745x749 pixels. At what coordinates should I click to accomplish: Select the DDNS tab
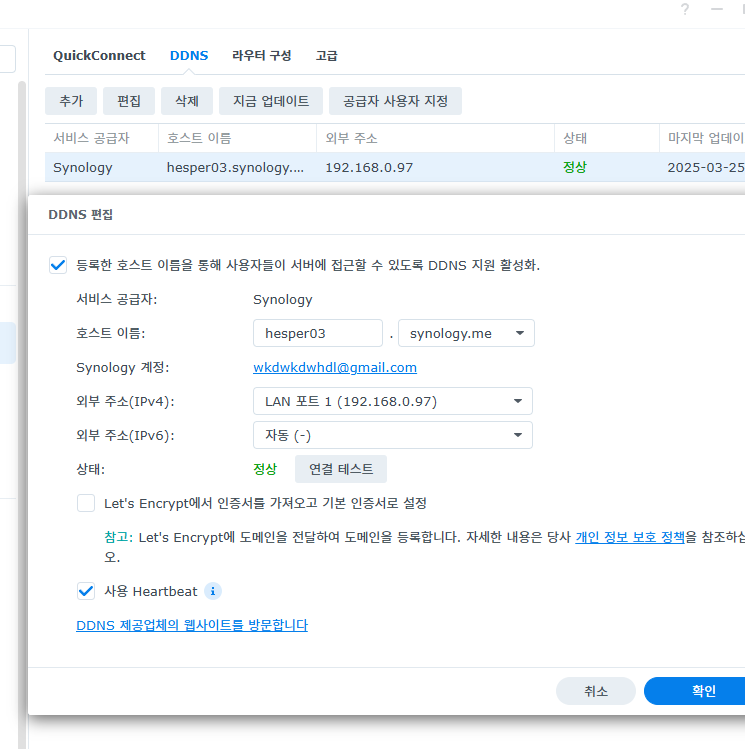(x=189, y=55)
